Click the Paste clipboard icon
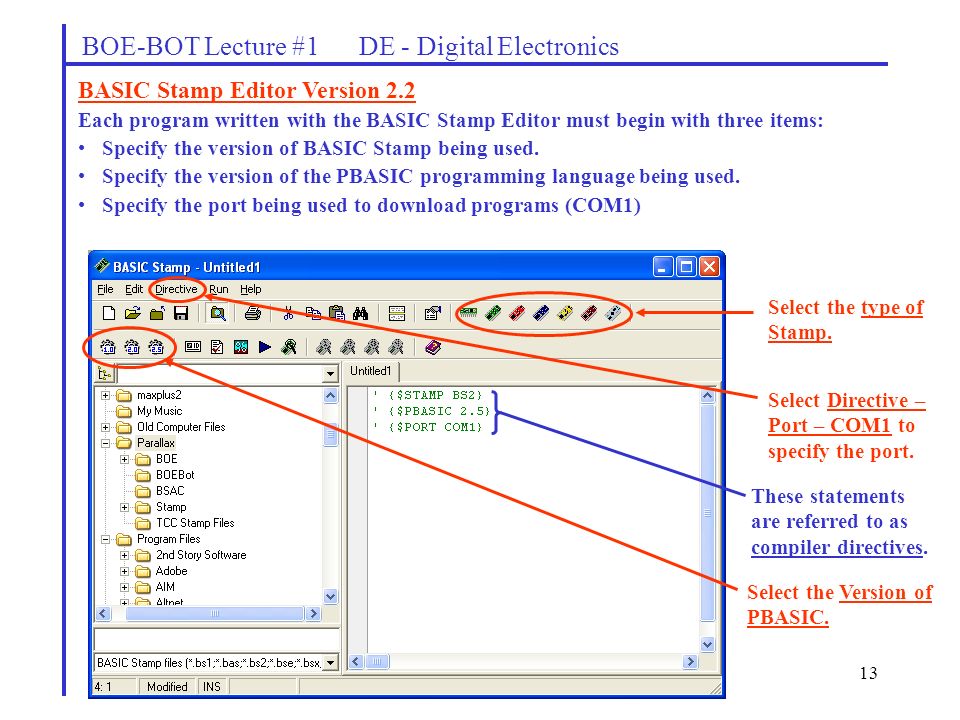The image size is (960, 720). coord(336,313)
